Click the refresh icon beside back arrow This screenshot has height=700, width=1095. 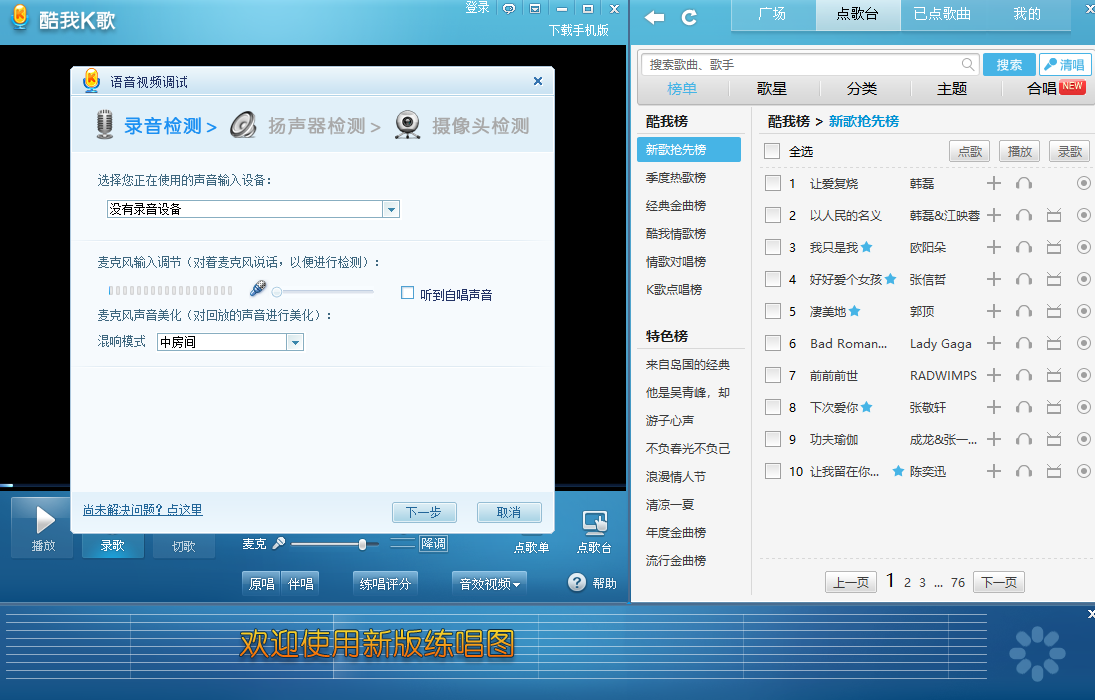click(689, 17)
